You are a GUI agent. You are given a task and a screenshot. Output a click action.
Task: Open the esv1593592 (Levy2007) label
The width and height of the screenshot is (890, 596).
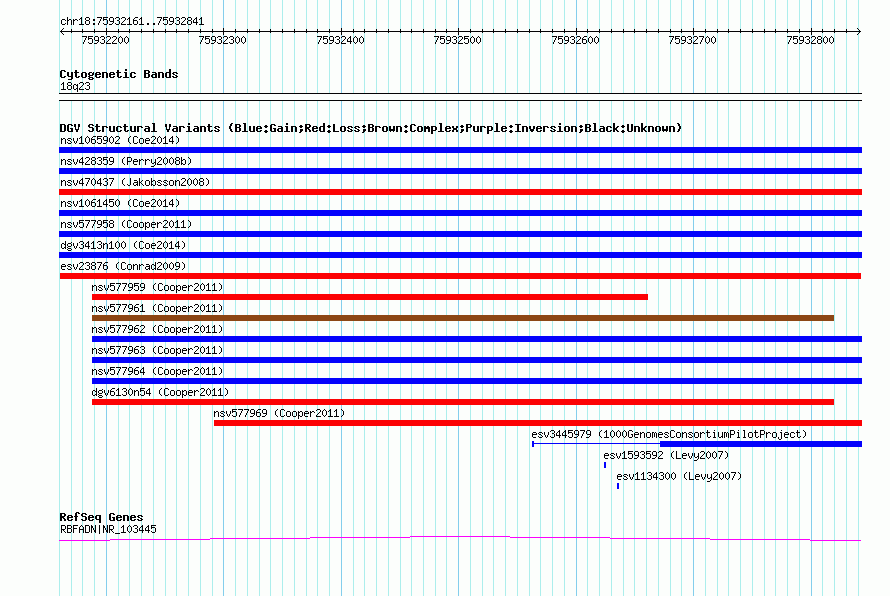[666, 455]
